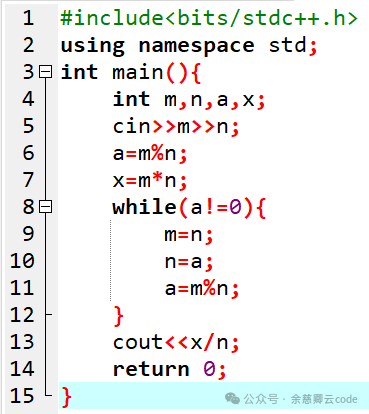Click the 'return 0;' statement

coord(170,369)
